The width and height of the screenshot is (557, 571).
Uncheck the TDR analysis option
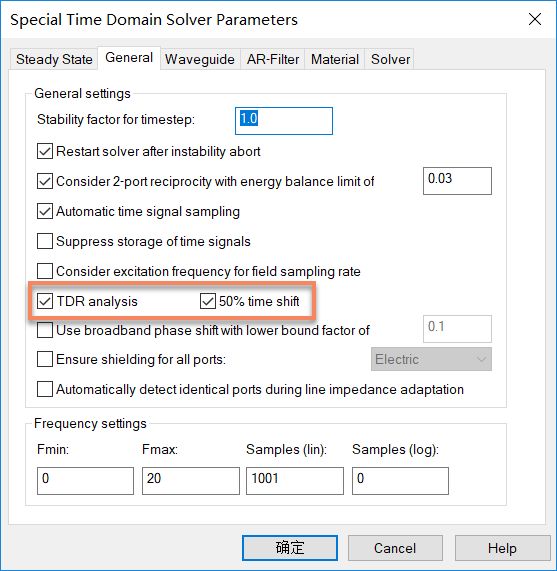(x=45, y=301)
